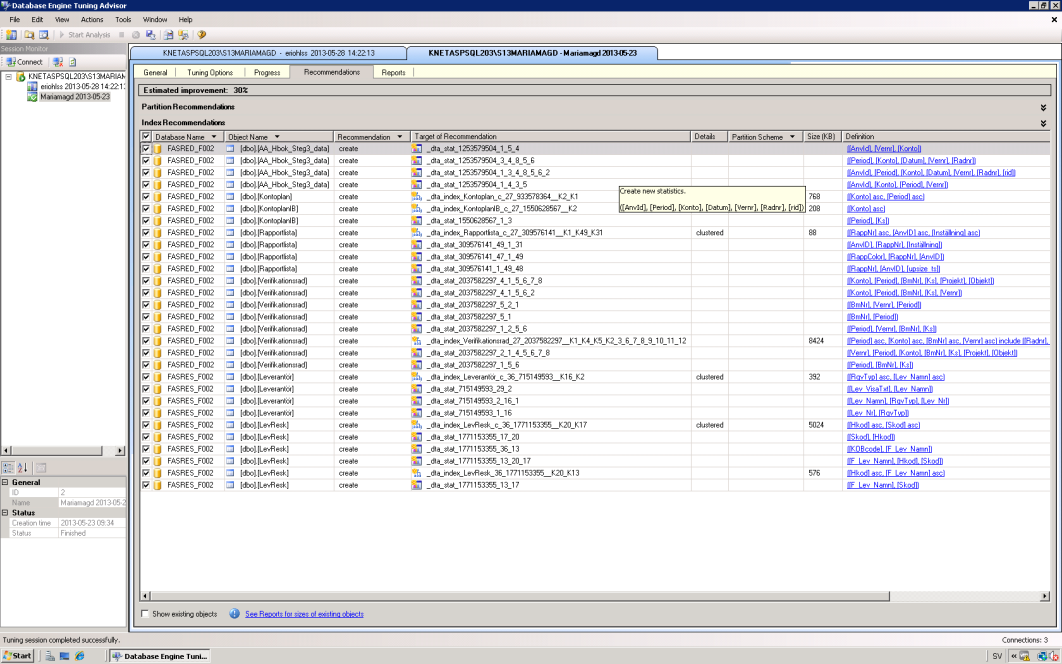Image resolution: width=1062 pixels, height=664 pixels.
Task: Switch to the Reports tab
Action: (x=394, y=72)
